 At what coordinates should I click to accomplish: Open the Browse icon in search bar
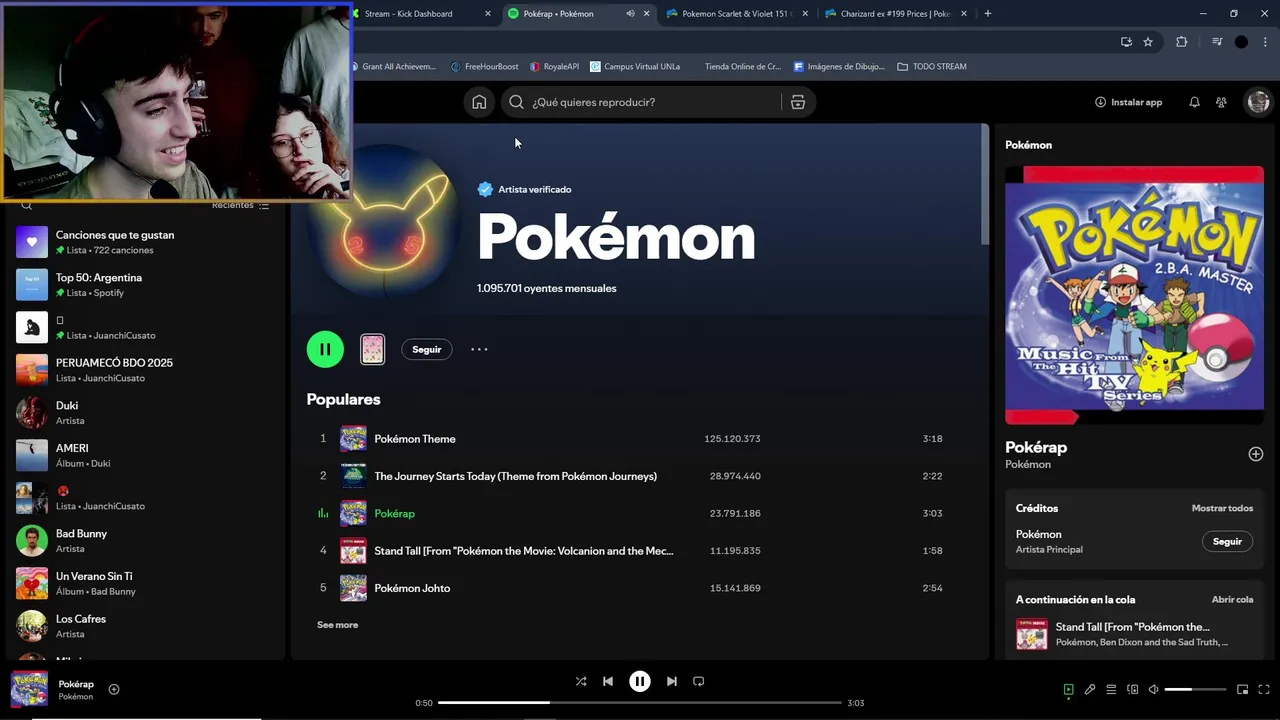pyautogui.click(x=798, y=102)
